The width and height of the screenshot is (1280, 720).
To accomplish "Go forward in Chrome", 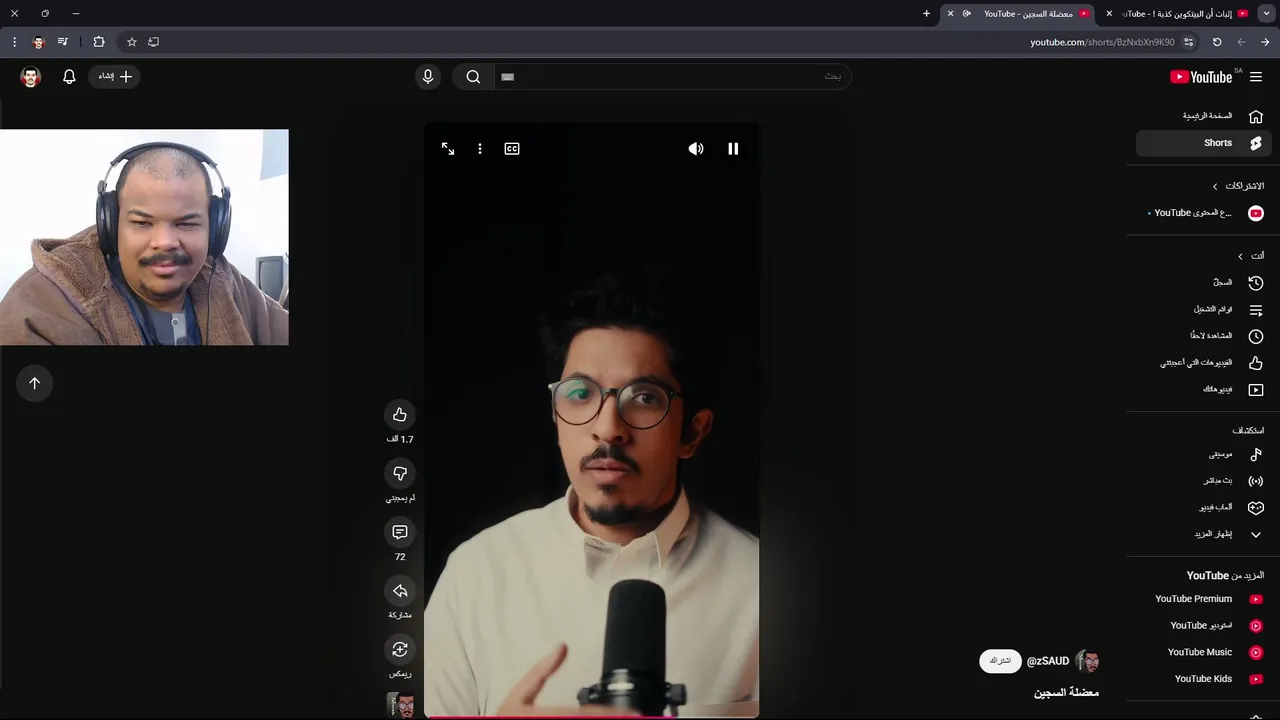I will [1241, 42].
